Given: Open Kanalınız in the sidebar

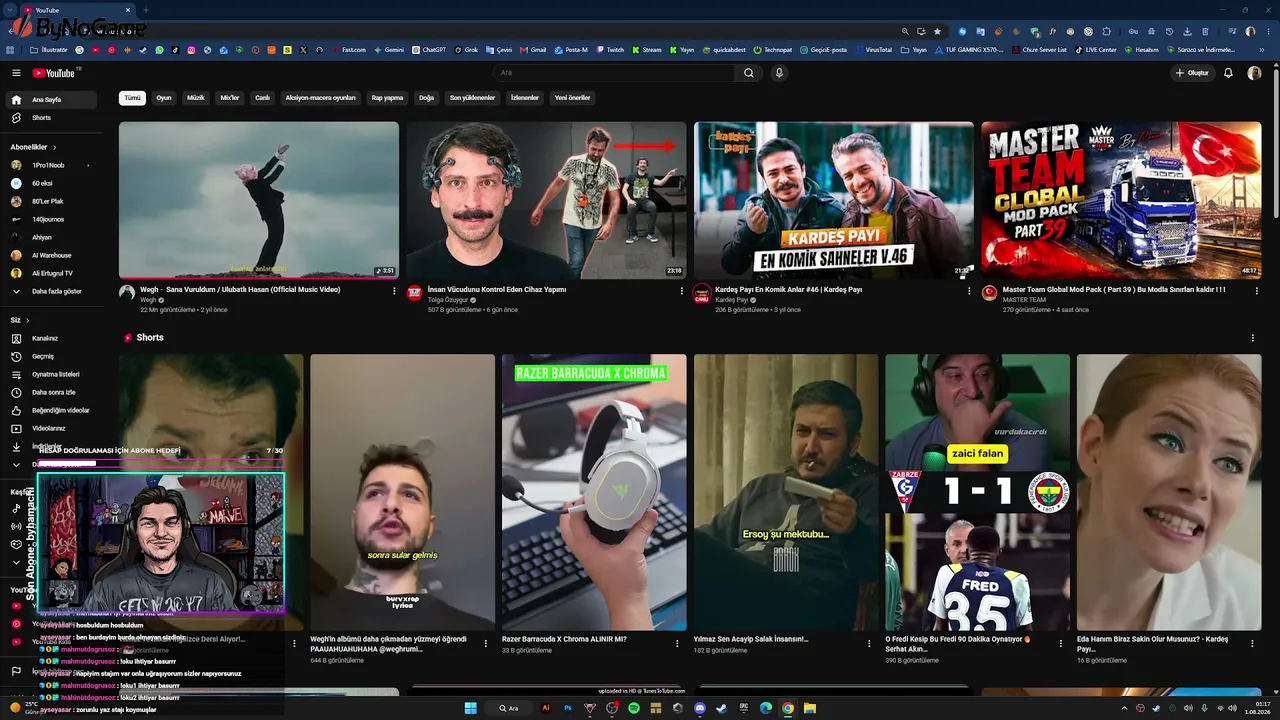Looking at the screenshot, I should (50, 338).
